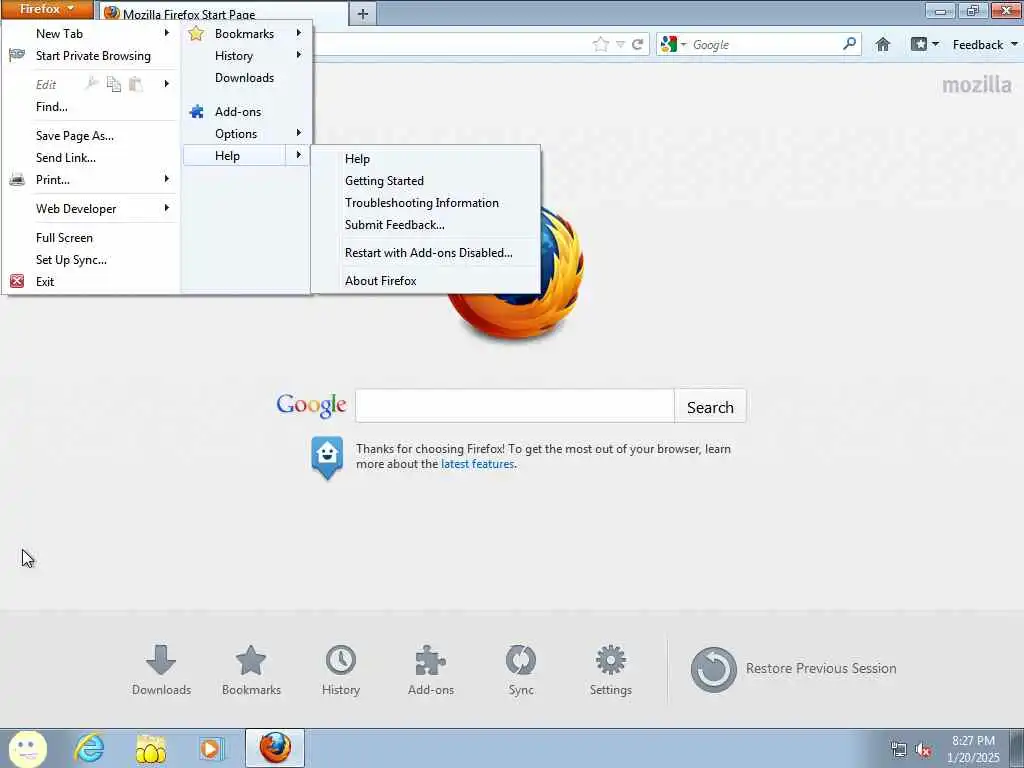Bookmark this page with star icon

click(601, 44)
